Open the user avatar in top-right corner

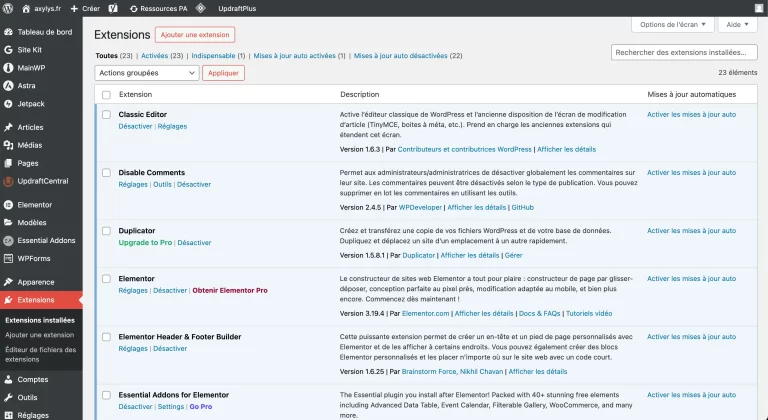pyautogui.click(x=759, y=8)
